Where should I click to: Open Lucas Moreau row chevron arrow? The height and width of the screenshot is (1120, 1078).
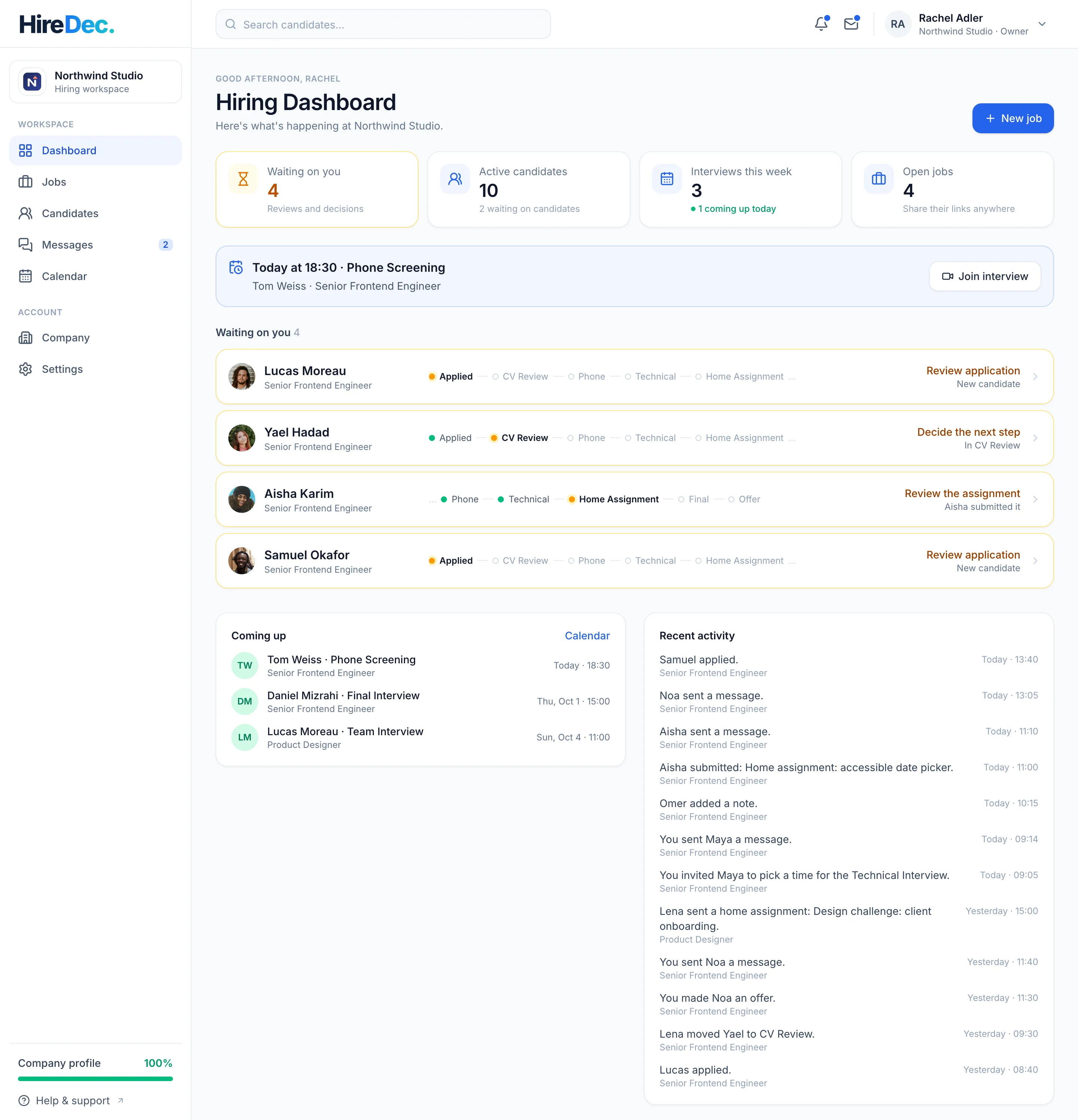tap(1035, 377)
